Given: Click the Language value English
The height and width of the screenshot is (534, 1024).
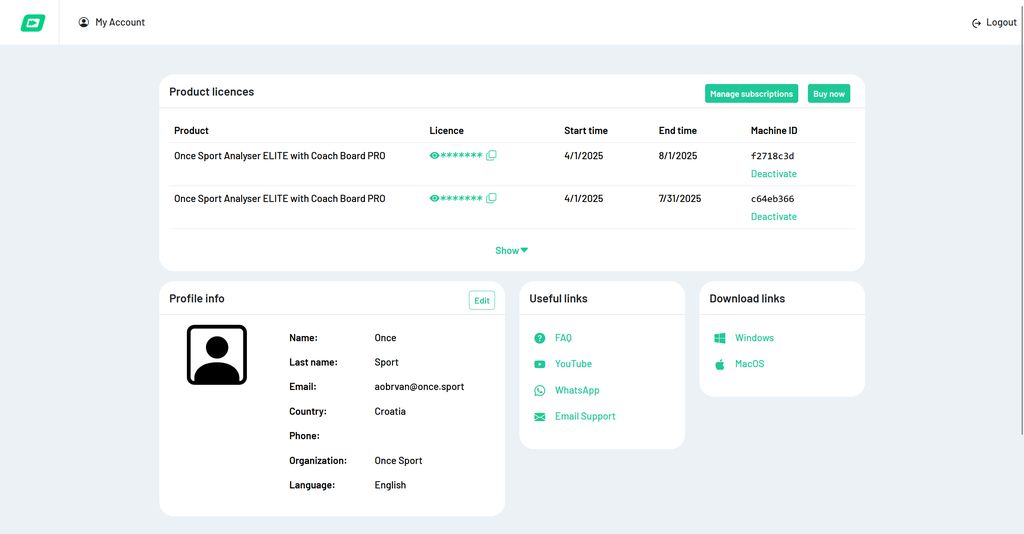Looking at the screenshot, I should click(x=390, y=485).
